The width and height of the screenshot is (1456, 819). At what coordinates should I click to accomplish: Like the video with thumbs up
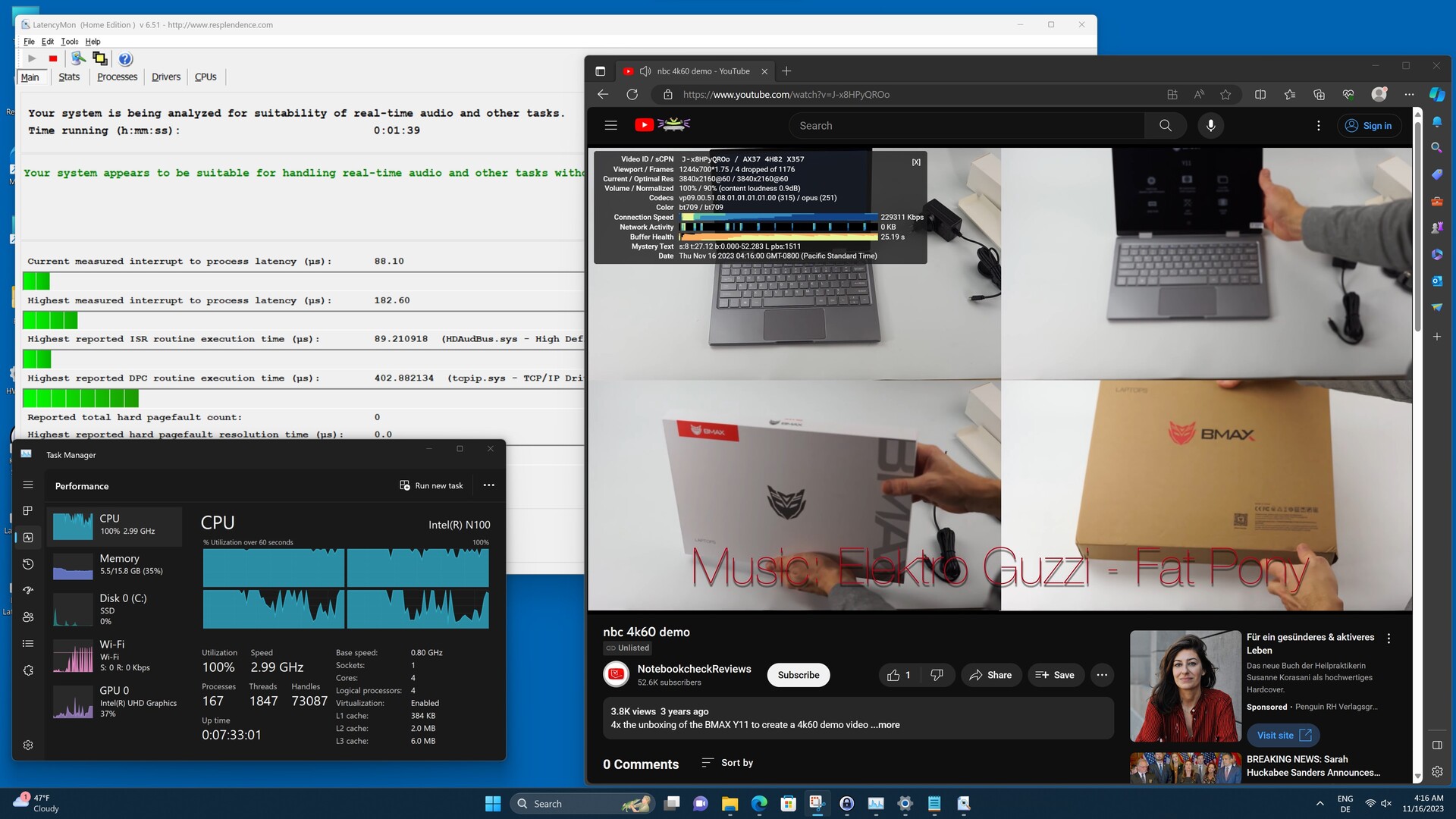[894, 675]
